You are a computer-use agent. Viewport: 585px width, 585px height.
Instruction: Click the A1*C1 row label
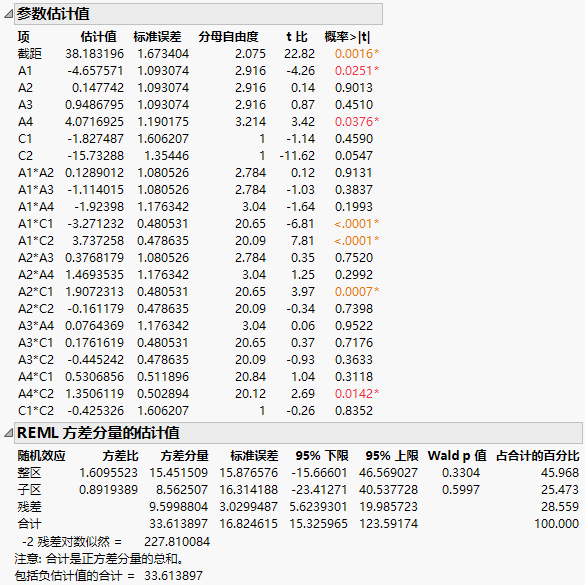[x=35, y=224]
